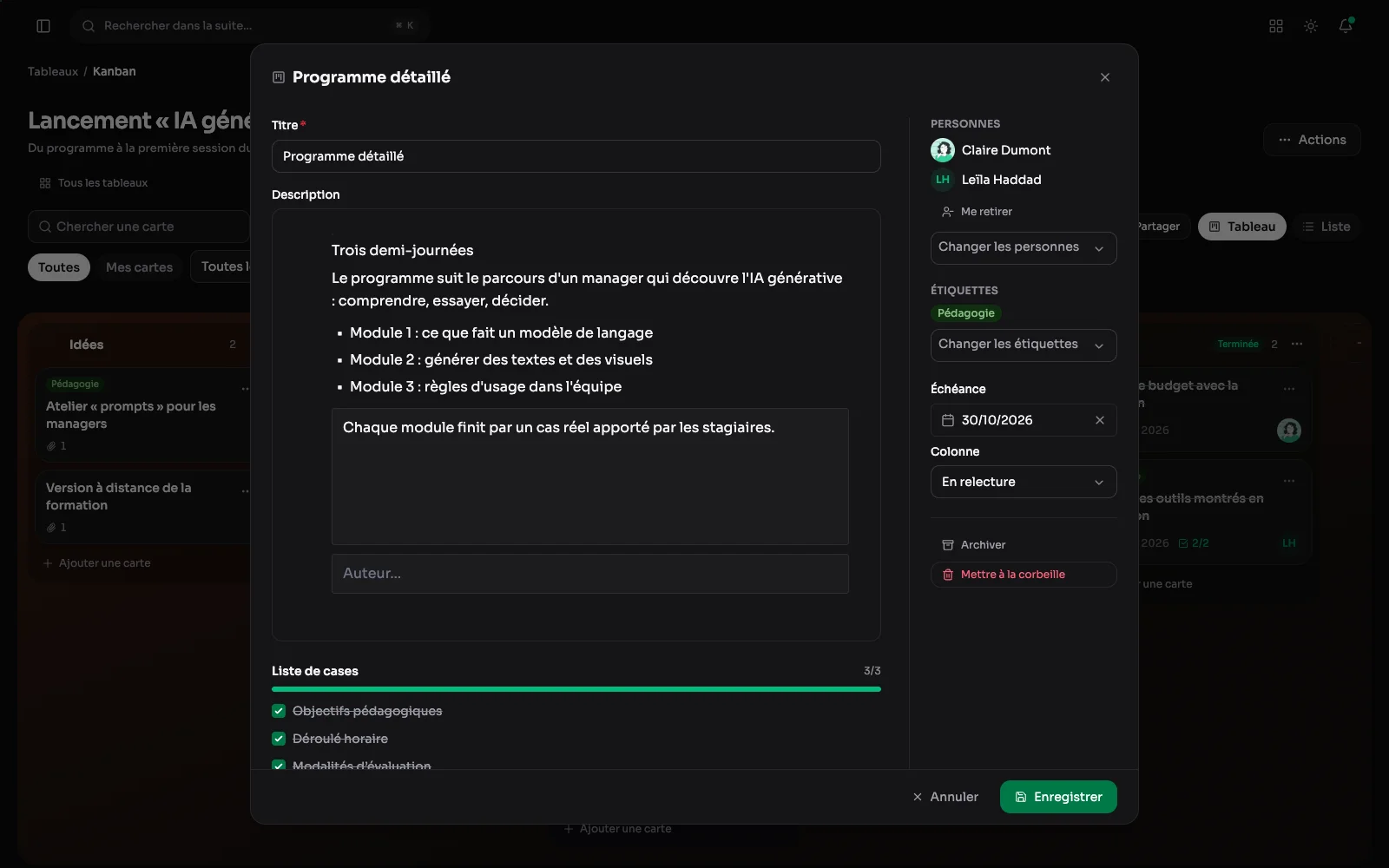
Task: Click avatar on the budget card
Action: click(1289, 430)
